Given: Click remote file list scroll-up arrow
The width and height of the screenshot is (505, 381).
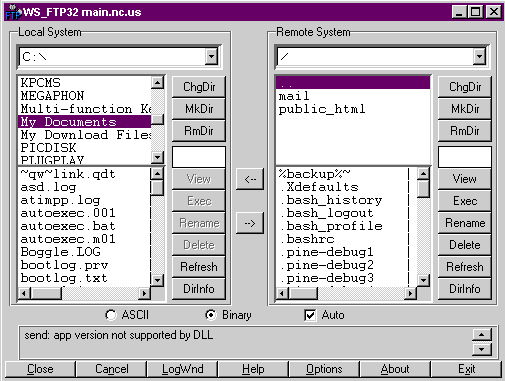Looking at the screenshot, I should click(423, 173).
